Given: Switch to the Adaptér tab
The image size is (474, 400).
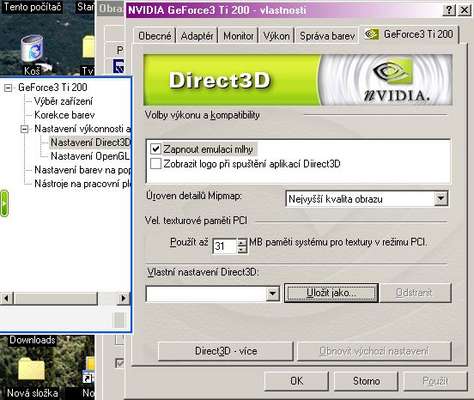Looking at the screenshot, I should [197, 36].
